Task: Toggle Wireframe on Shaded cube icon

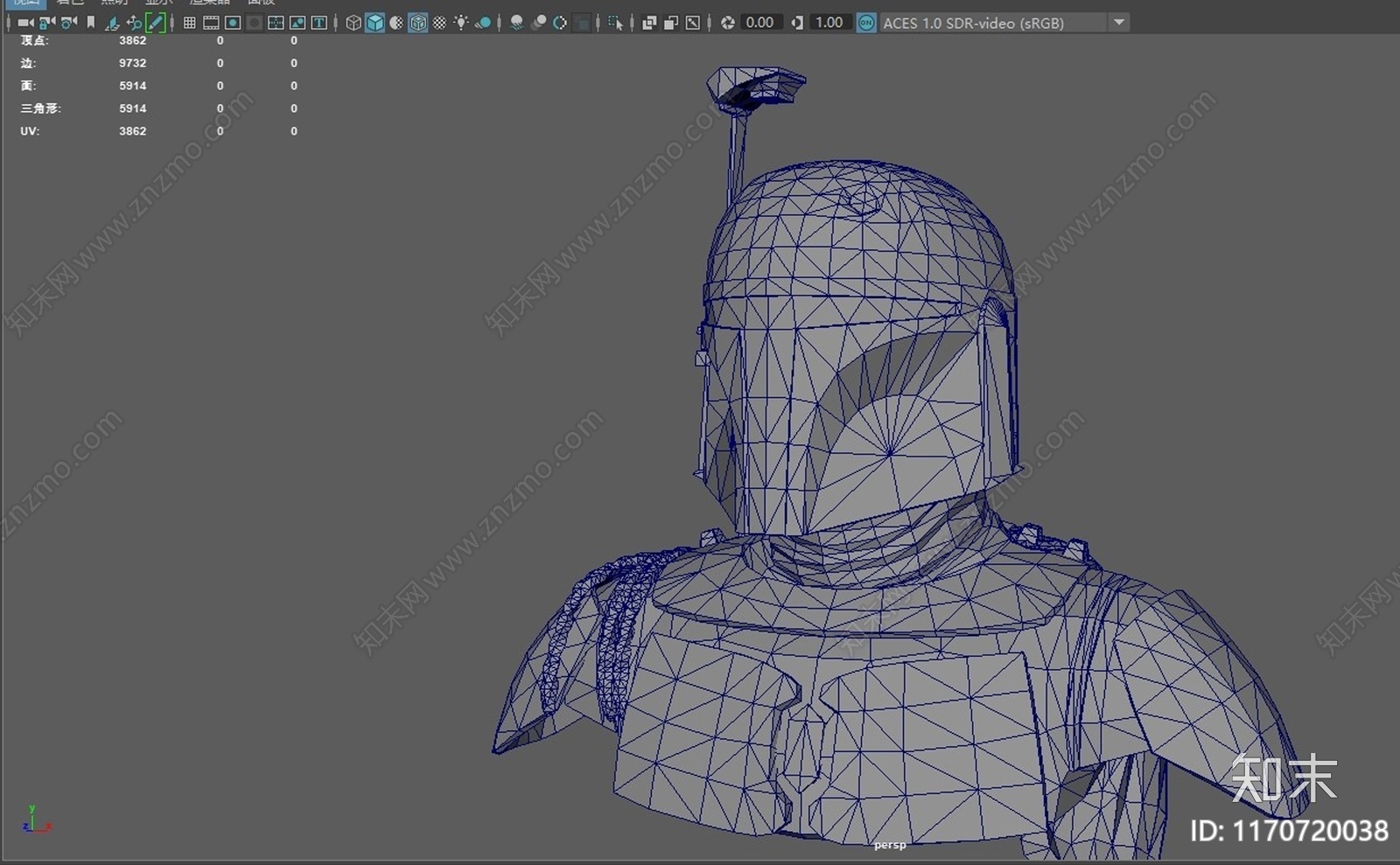Action: [x=418, y=23]
